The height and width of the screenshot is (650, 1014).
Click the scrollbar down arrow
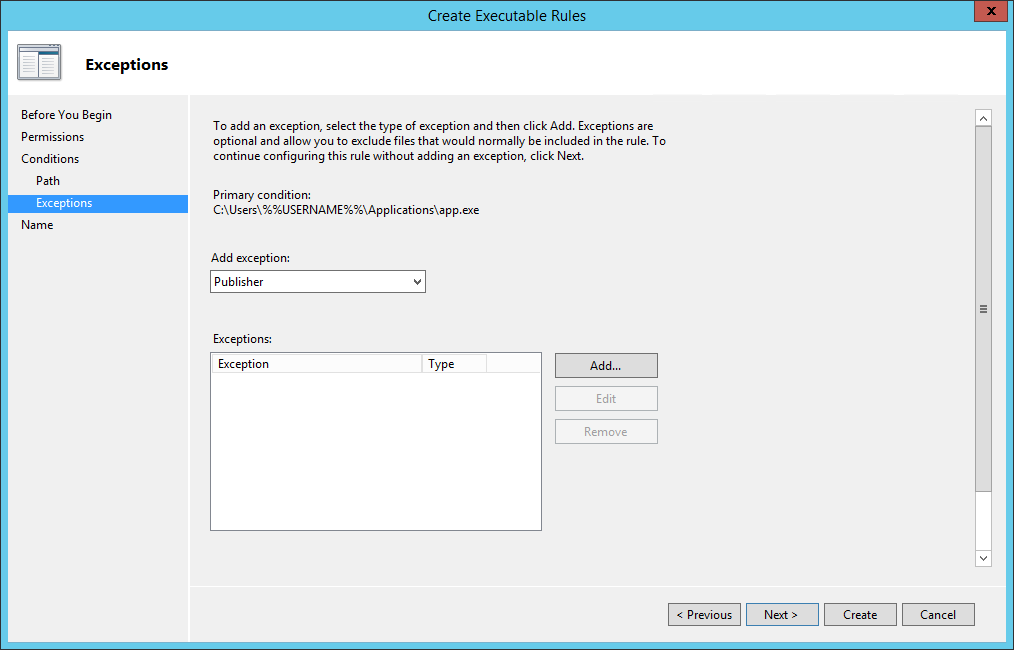[983, 558]
